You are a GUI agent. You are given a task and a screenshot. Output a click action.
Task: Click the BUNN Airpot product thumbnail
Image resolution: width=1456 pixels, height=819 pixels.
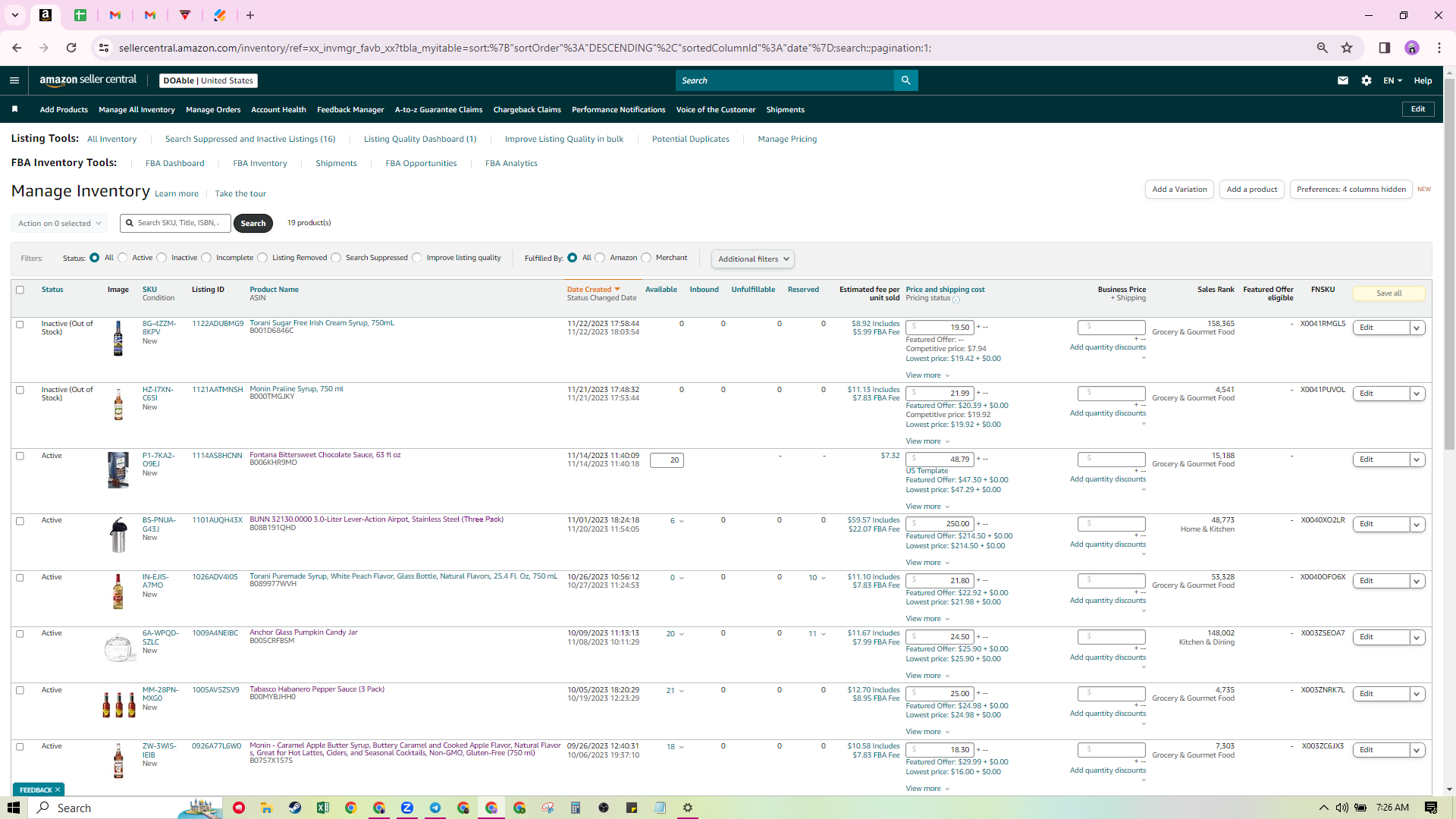[118, 535]
